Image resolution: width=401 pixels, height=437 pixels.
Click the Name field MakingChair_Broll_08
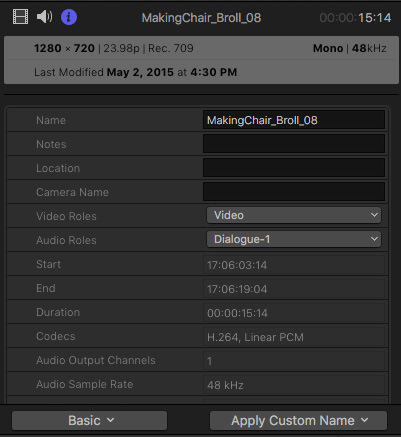pyautogui.click(x=294, y=120)
